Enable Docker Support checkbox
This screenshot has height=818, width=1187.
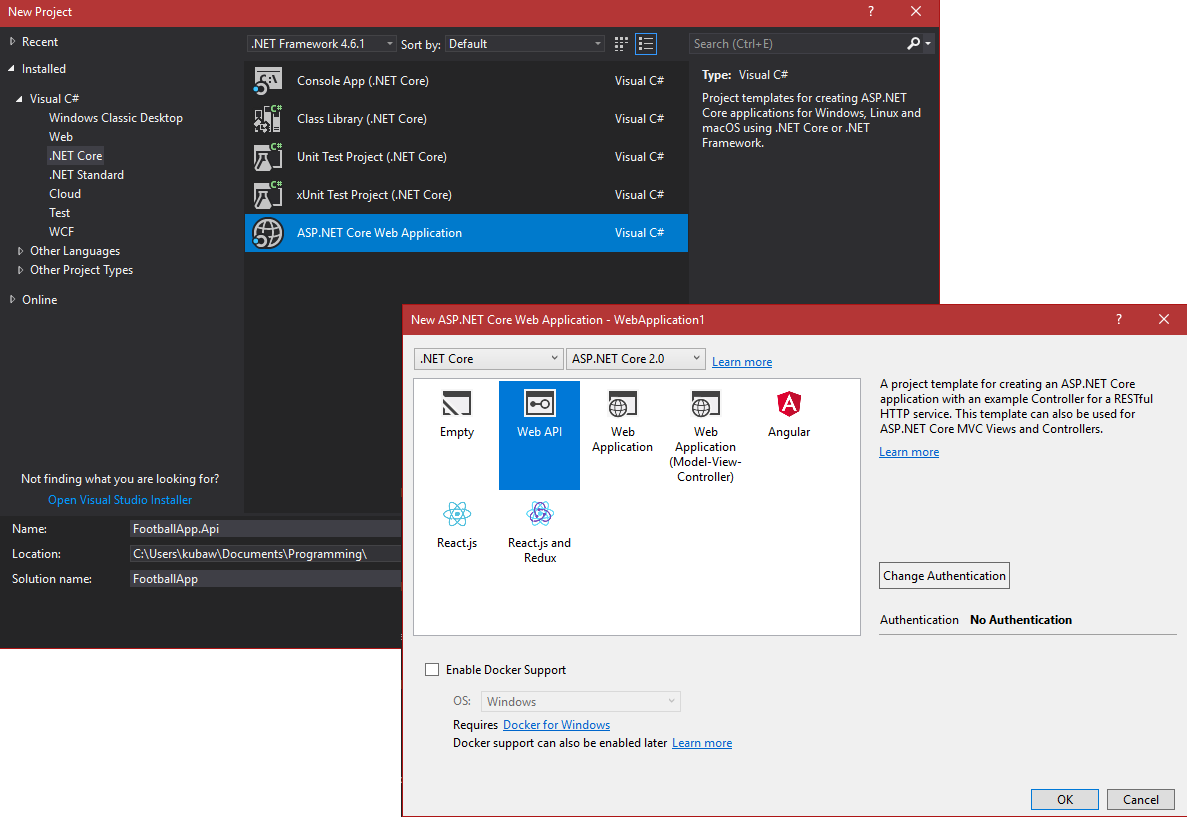(x=432, y=670)
